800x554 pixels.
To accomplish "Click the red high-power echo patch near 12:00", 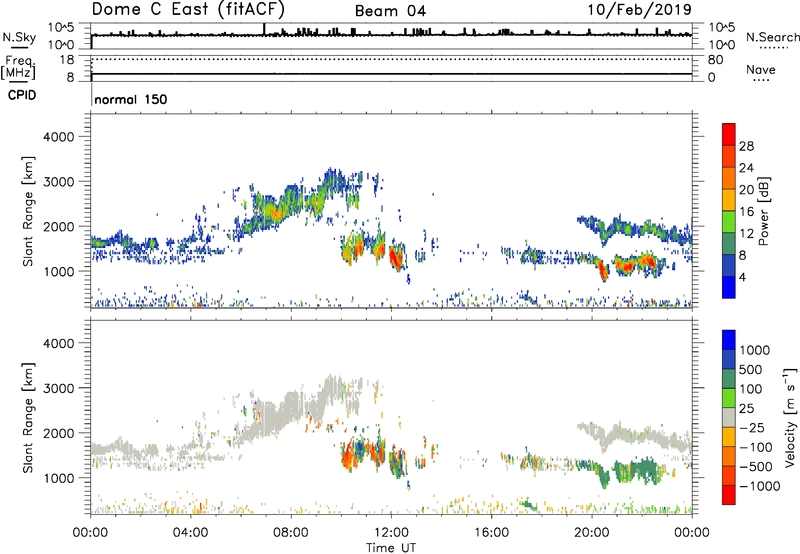I will tap(396, 256).
